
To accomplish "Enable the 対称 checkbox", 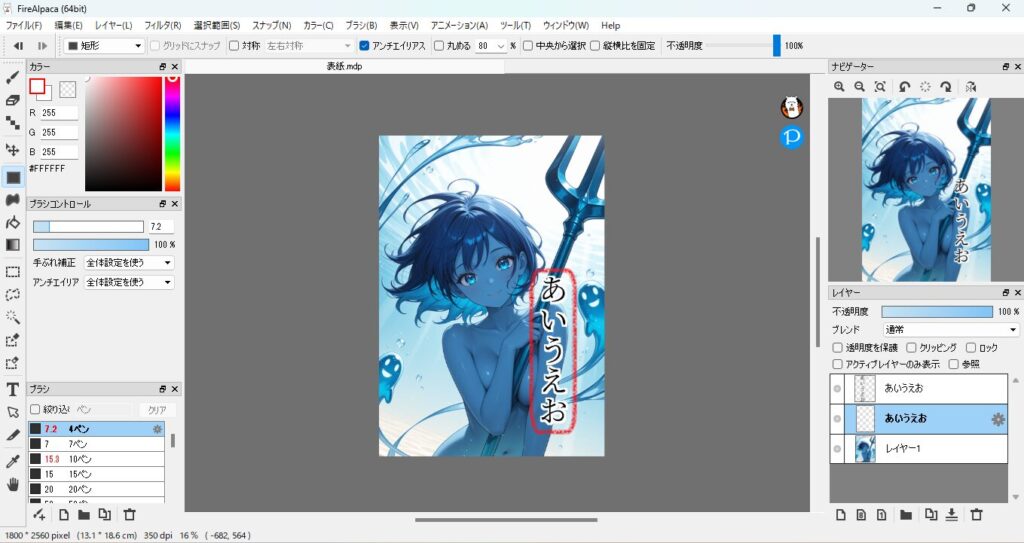I will [234, 46].
